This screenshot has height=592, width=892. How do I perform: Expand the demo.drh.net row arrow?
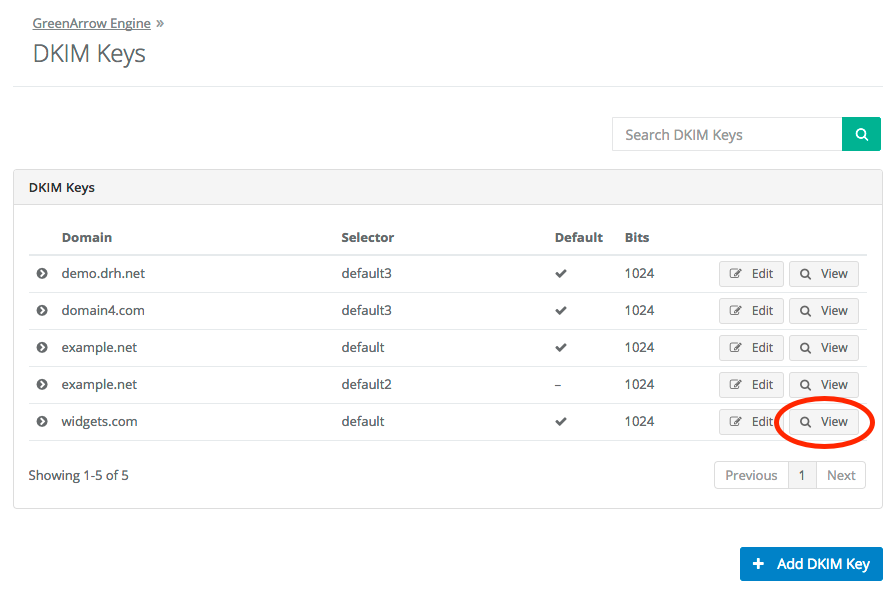click(42, 274)
